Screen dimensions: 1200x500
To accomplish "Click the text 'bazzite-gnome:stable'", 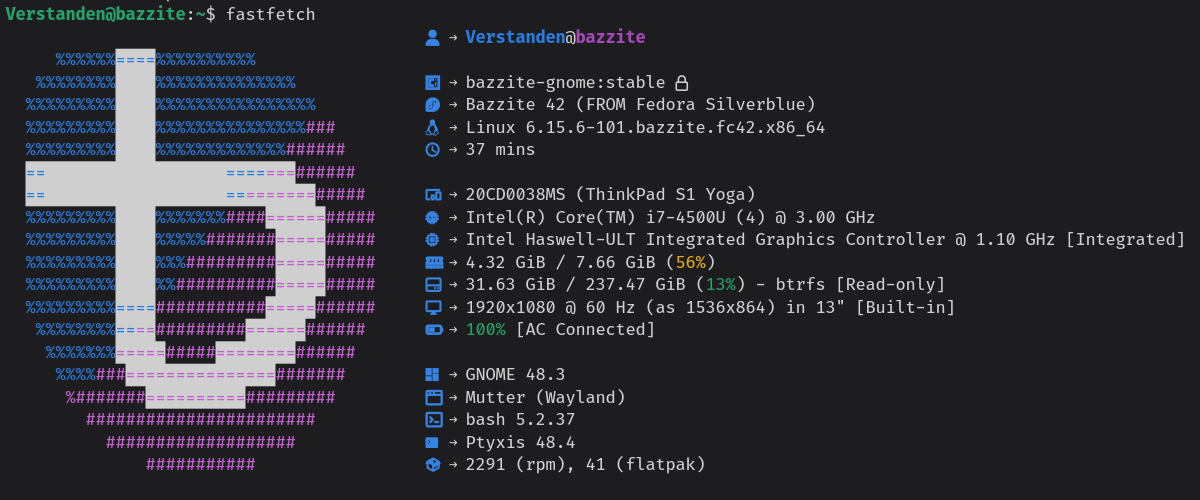I will (x=565, y=83).
